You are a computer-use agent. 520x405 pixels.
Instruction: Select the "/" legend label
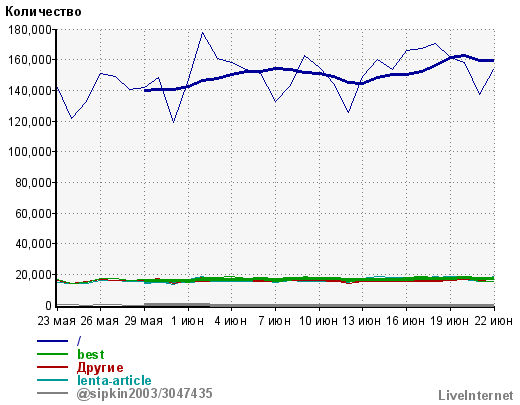click(x=79, y=341)
